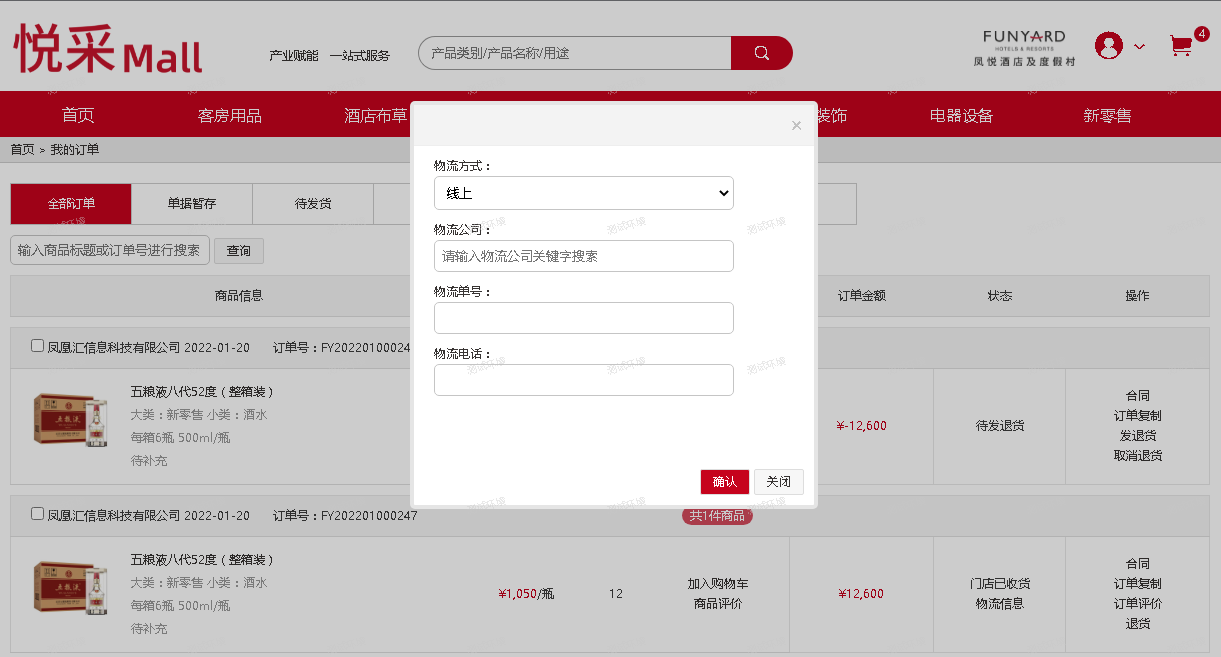Click the 订单评价 action link
1221x657 pixels.
tap(1138, 604)
